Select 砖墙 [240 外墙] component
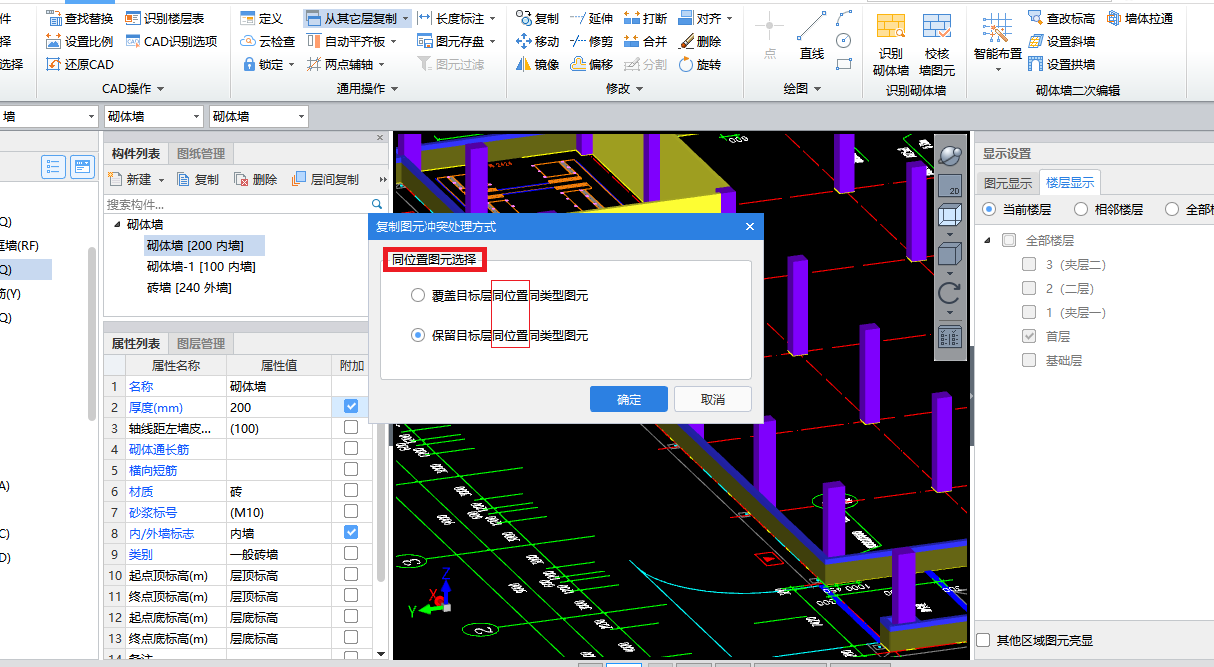The height and width of the screenshot is (667, 1214). [189, 288]
